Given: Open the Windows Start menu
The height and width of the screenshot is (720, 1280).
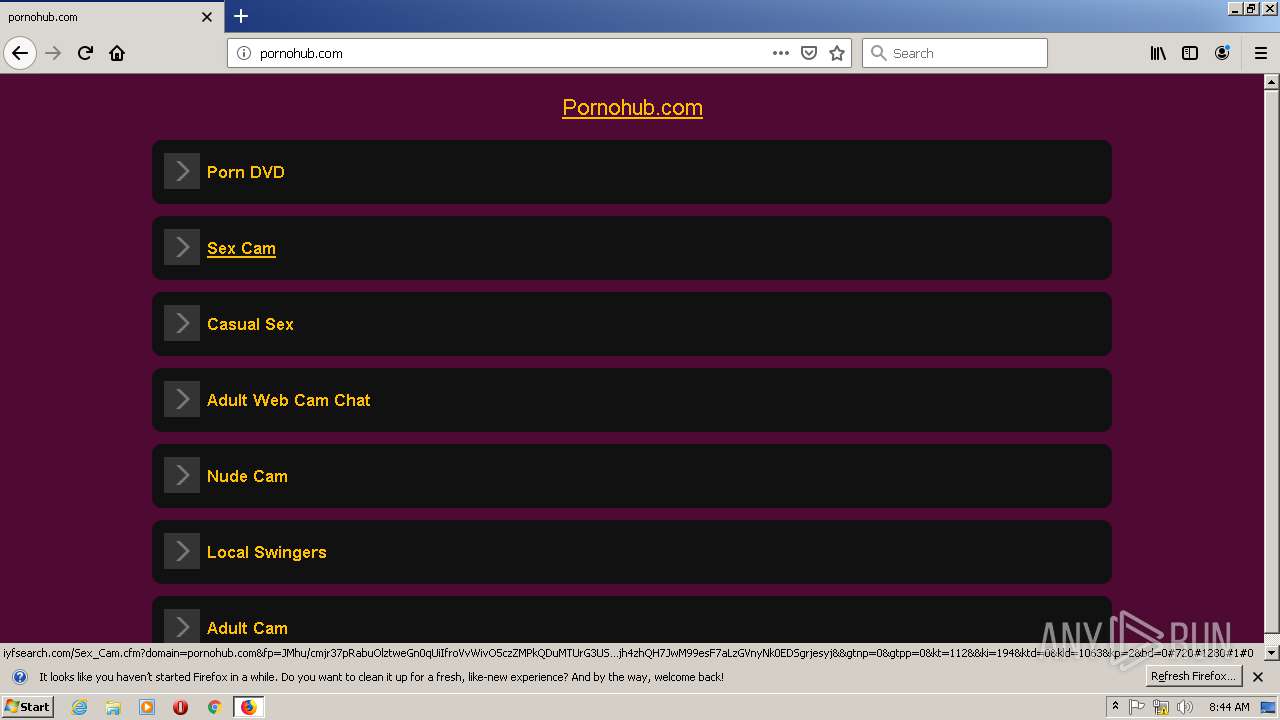Looking at the screenshot, I should tap(27, 706).
